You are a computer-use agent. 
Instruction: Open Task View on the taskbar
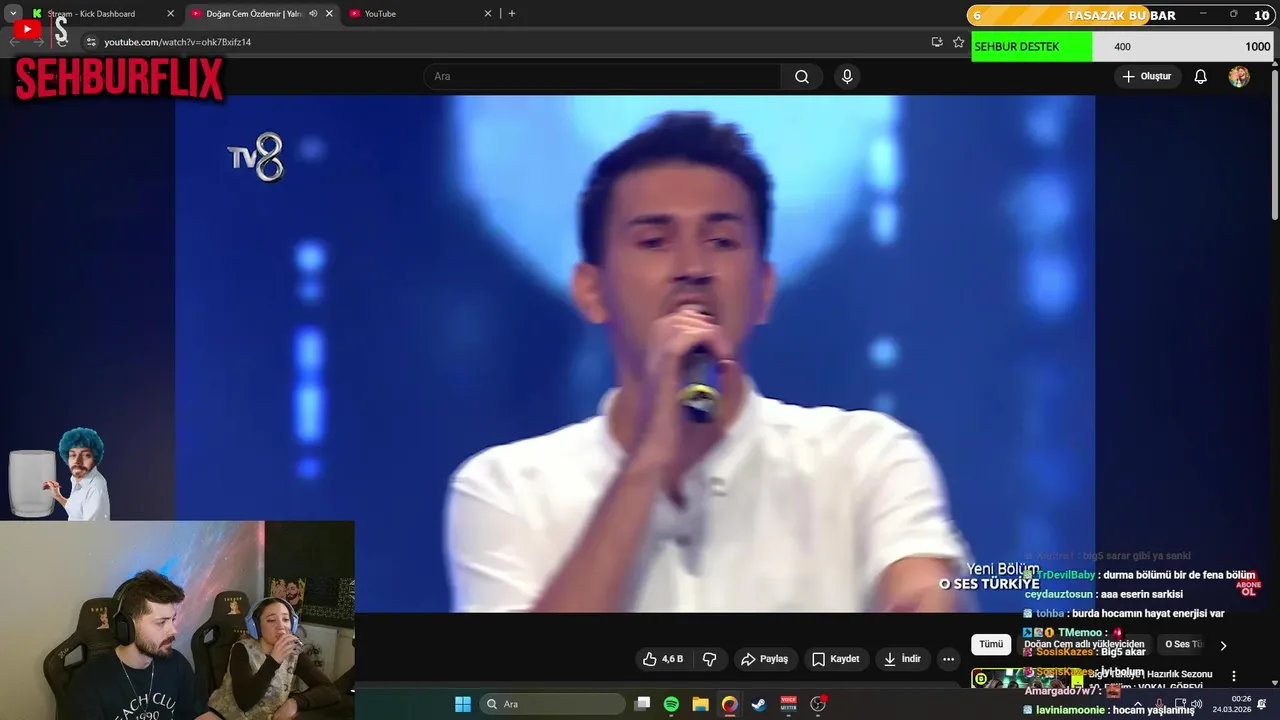643,704
